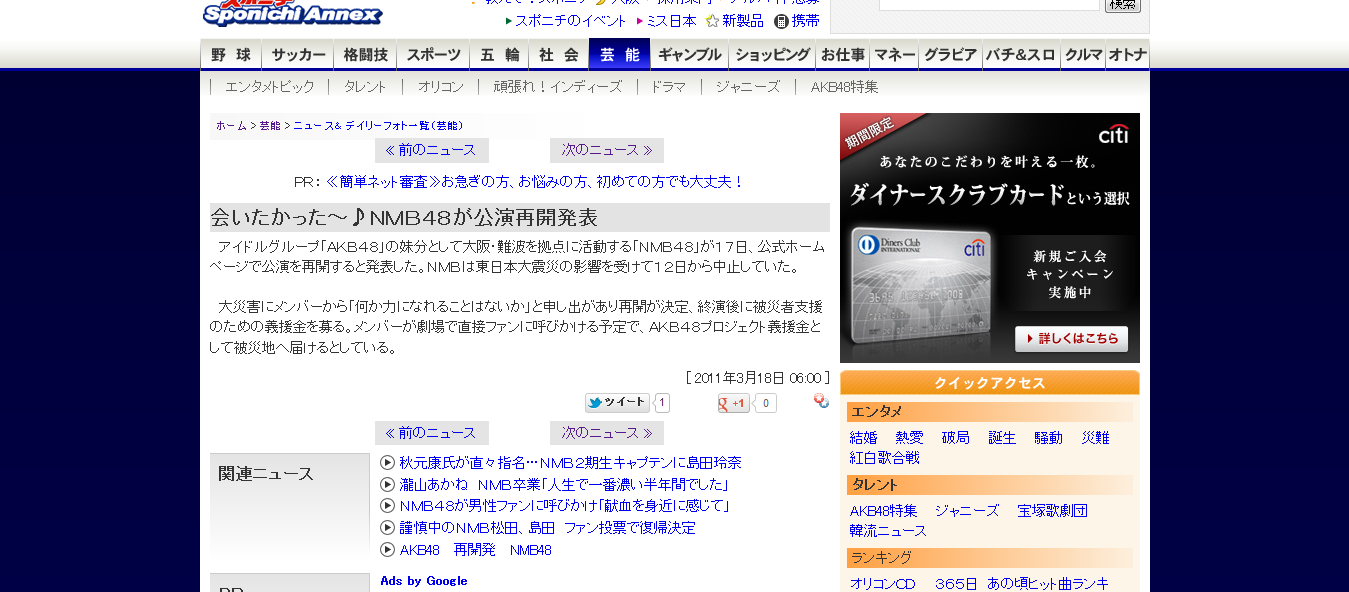
Task: Open the マネー navigation tab
Action: click(894, 55)
